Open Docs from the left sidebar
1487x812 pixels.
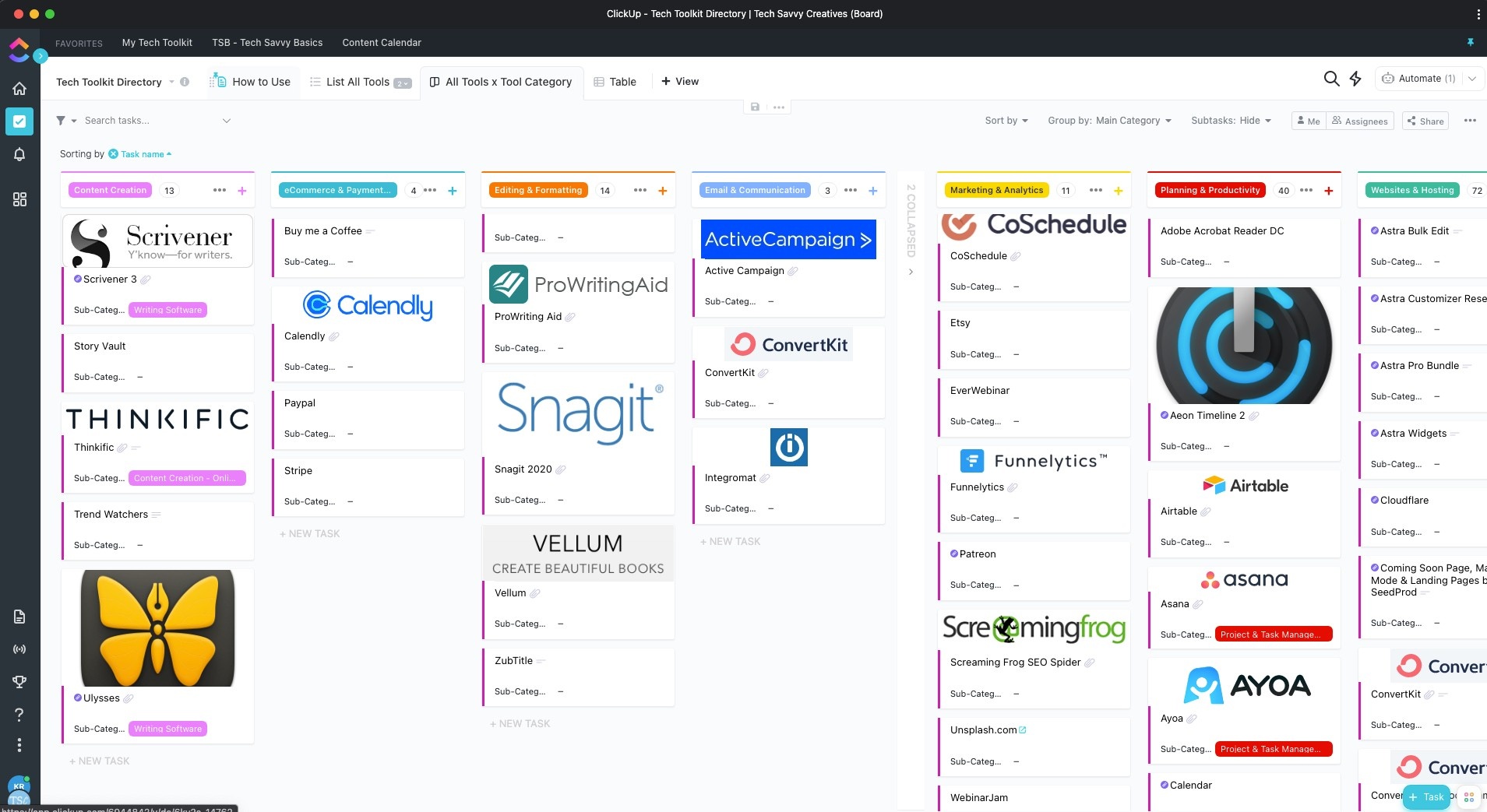19,617
